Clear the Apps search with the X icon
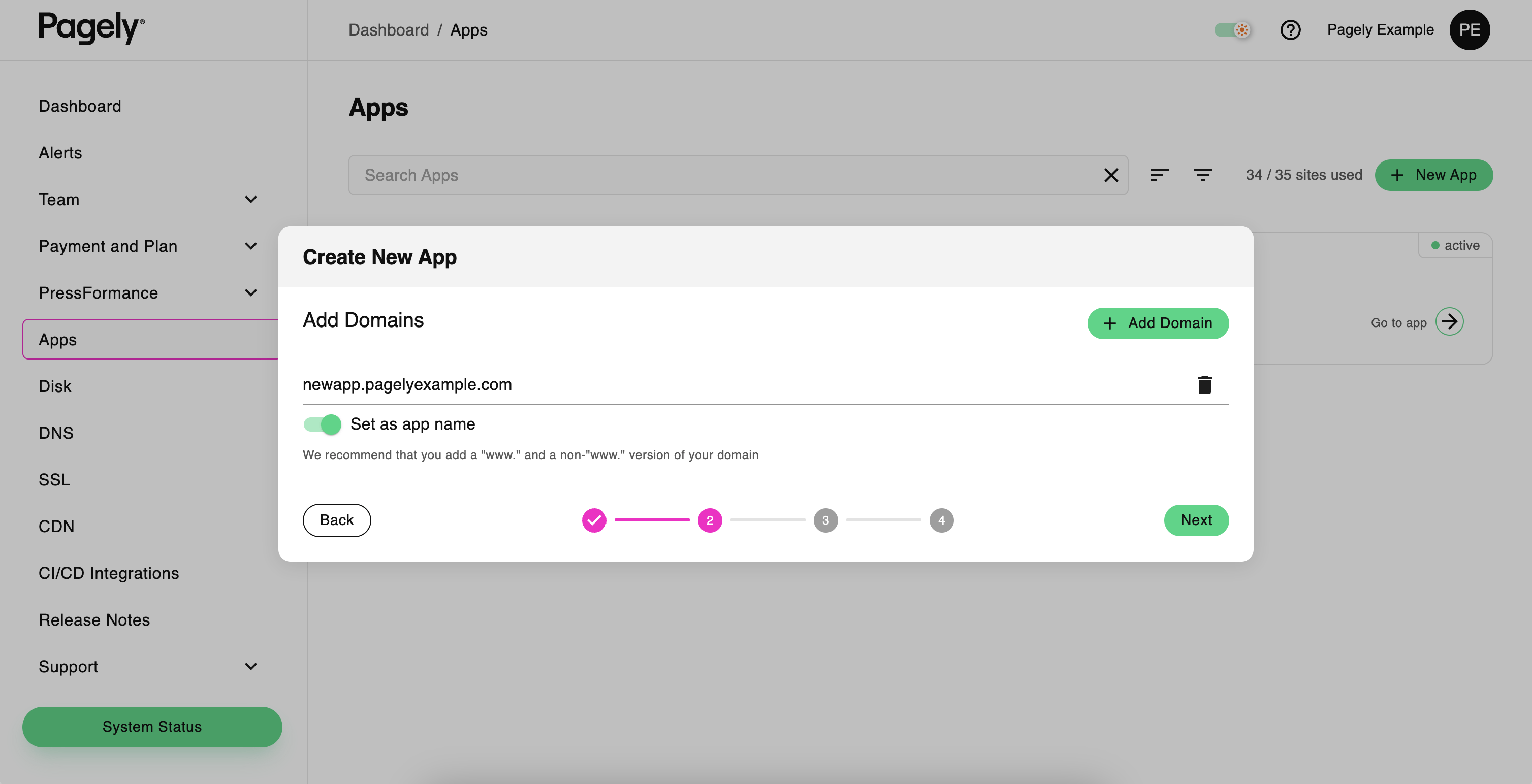The image size is (1532, 784). coord(1111,175)
